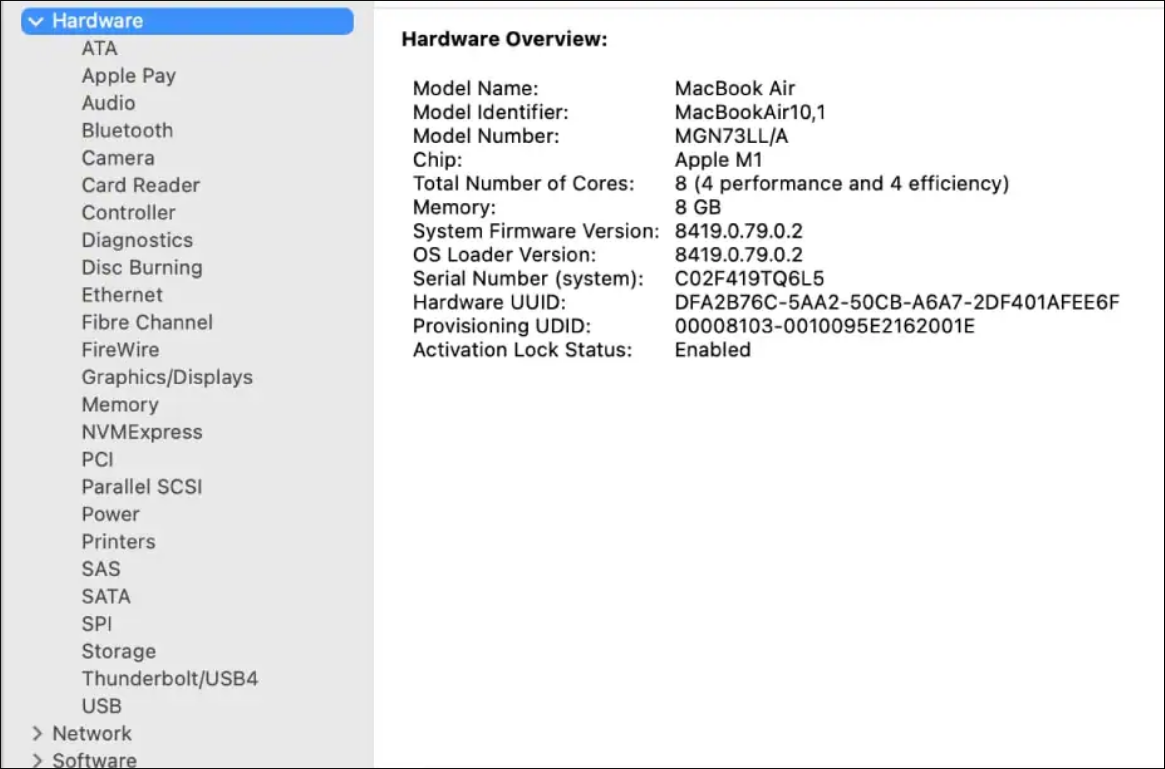Open the Thunderbolt/USB4 item
Image resolution: width=1165 pixels, height=769 pixels.
[x=170, y=679]
